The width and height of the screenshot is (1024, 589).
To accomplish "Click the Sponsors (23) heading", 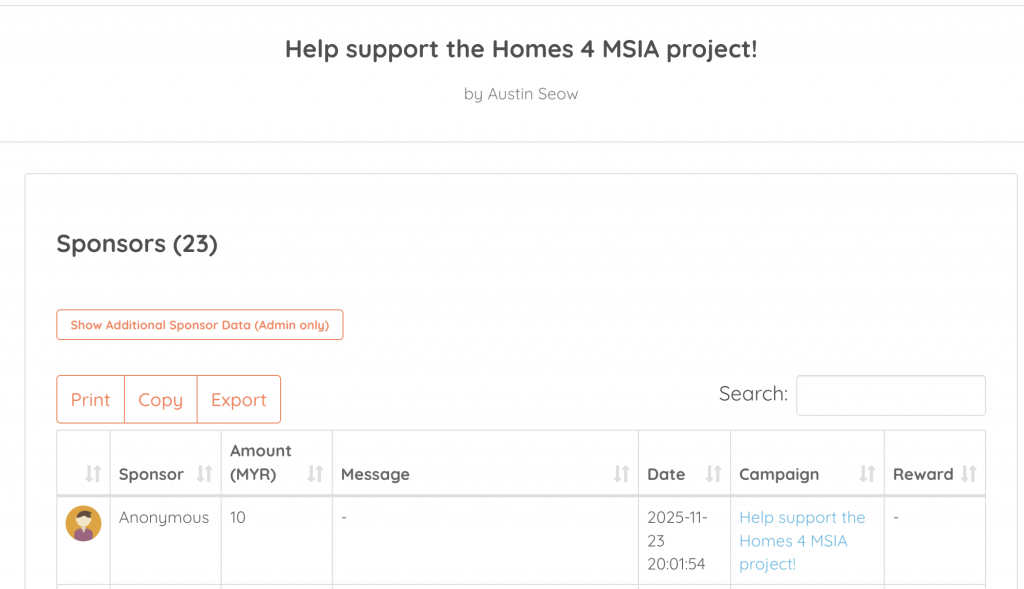I will click(x=137, y=243).
